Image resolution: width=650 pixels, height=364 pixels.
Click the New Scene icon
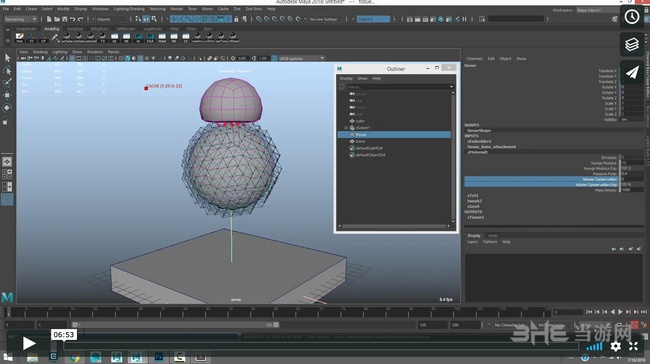pos(49,19)
